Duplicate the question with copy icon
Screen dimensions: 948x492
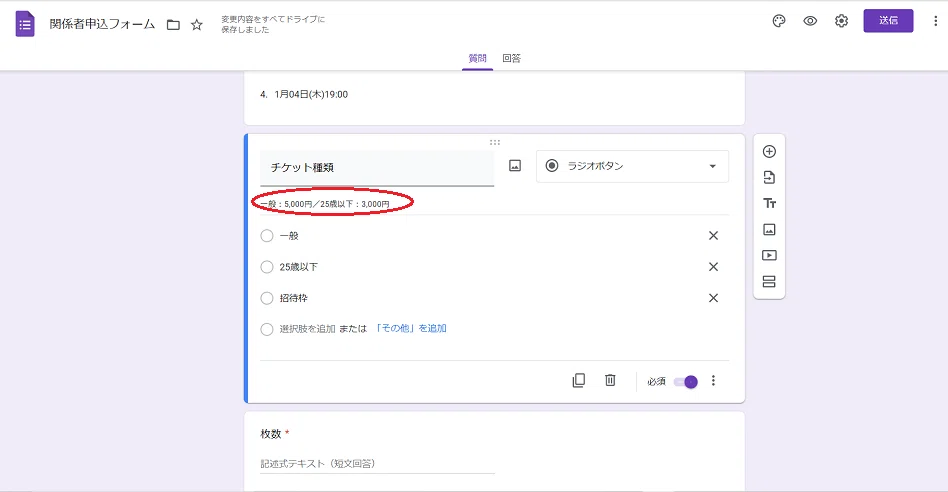[x=579, y=380]
